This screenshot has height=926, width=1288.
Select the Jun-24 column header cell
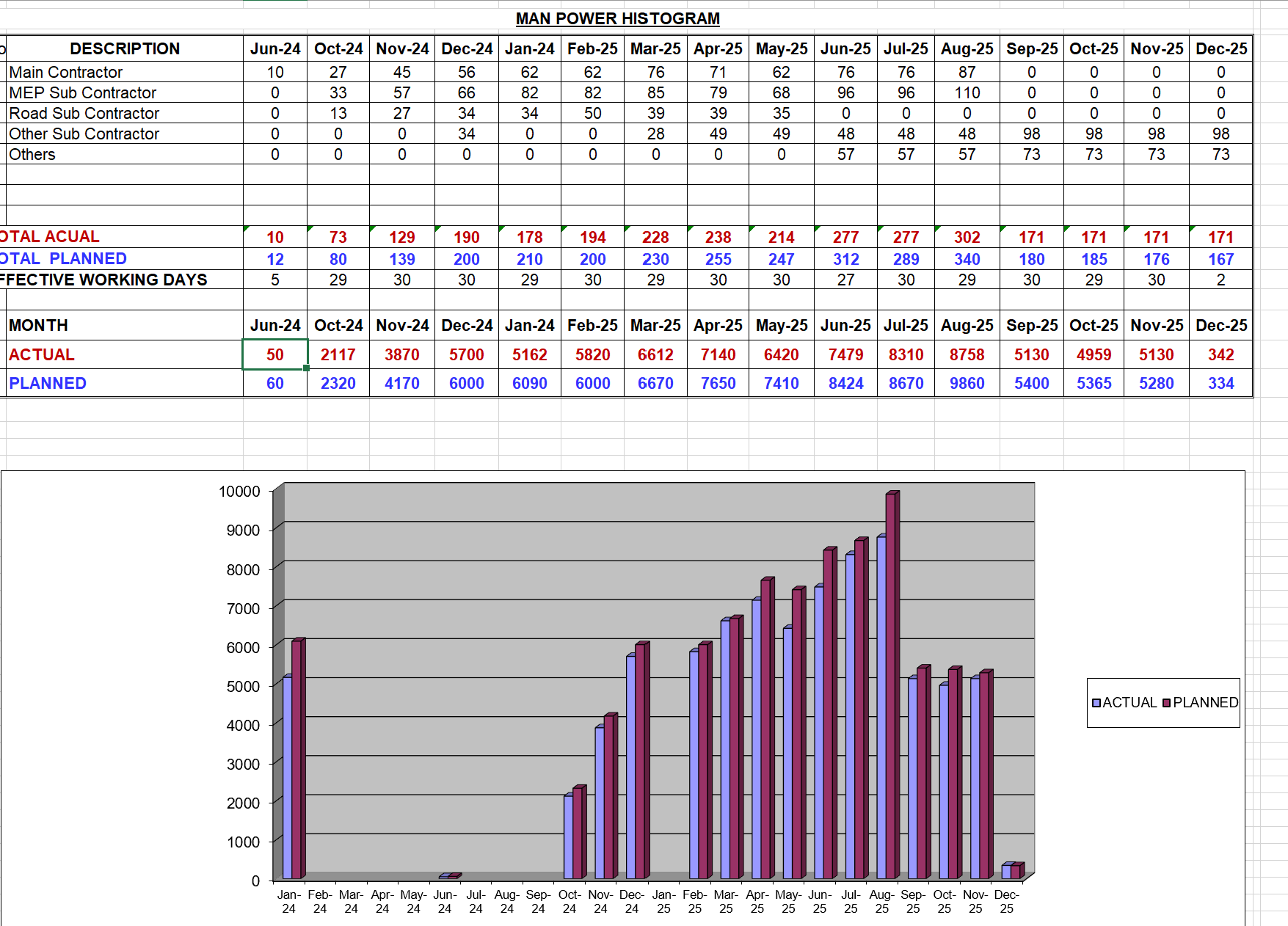[x=274, y=48]
